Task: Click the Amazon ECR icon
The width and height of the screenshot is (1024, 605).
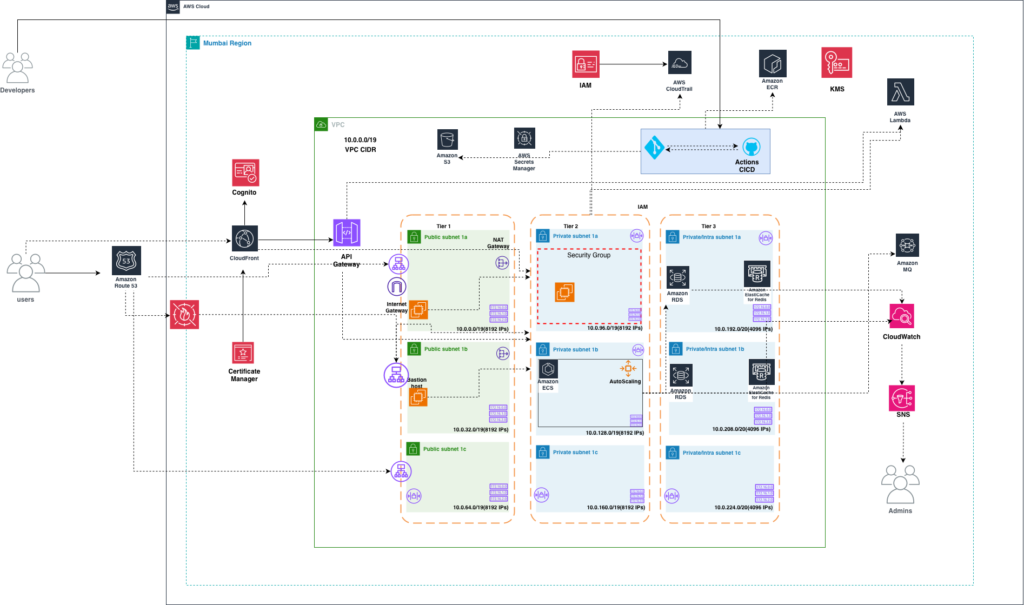Action: (x=773, y=63)
